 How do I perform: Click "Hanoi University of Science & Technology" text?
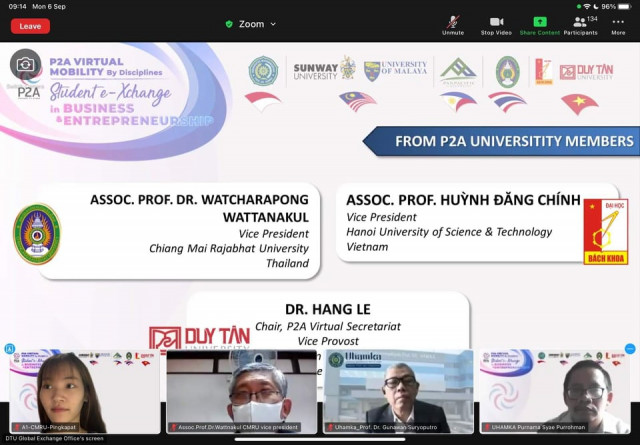pos(449,232)
